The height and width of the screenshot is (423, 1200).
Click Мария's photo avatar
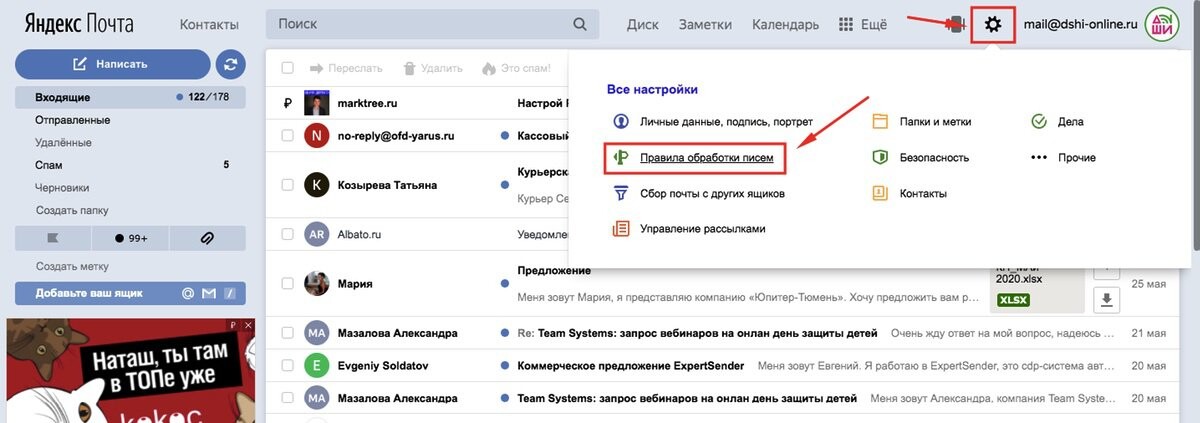(316, 283)
